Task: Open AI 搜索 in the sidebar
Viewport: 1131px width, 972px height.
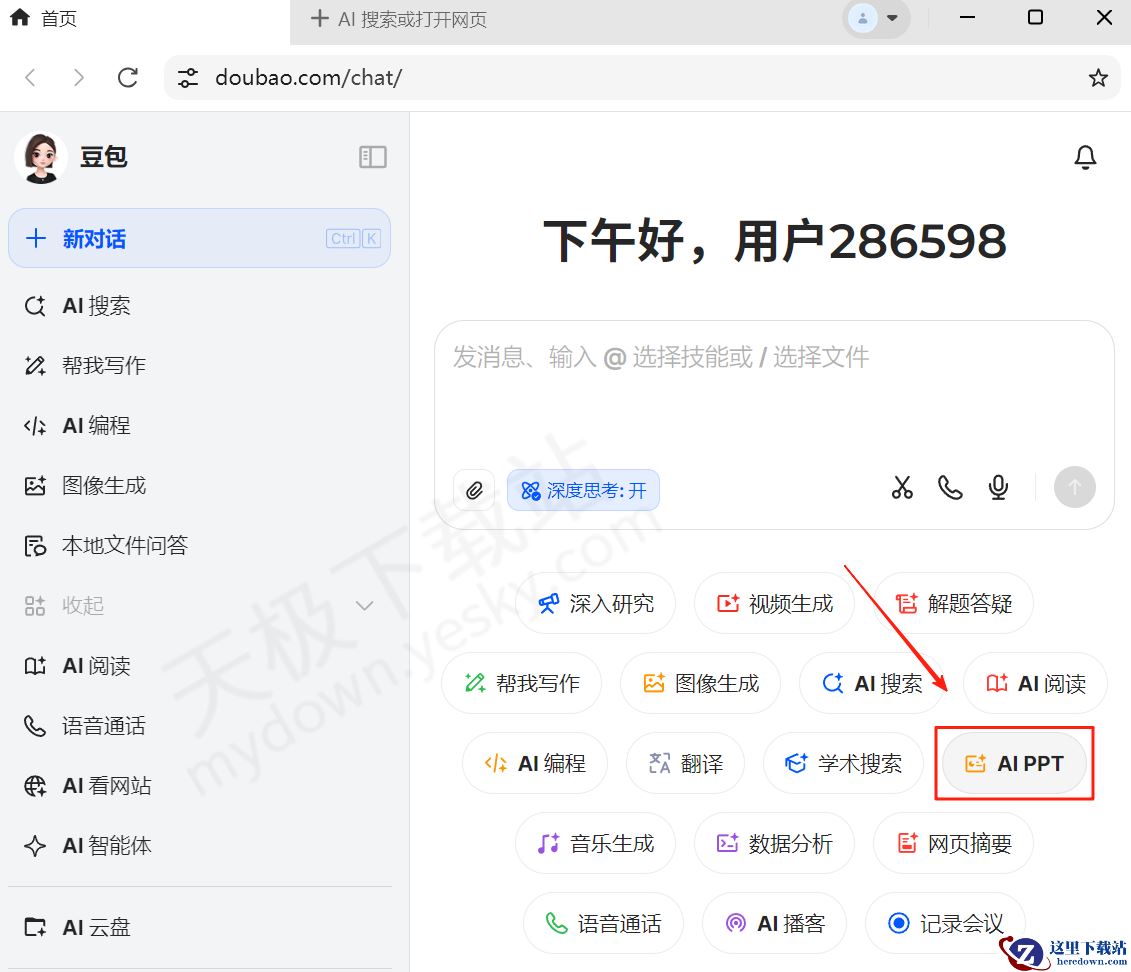Action: coord(200,306)
